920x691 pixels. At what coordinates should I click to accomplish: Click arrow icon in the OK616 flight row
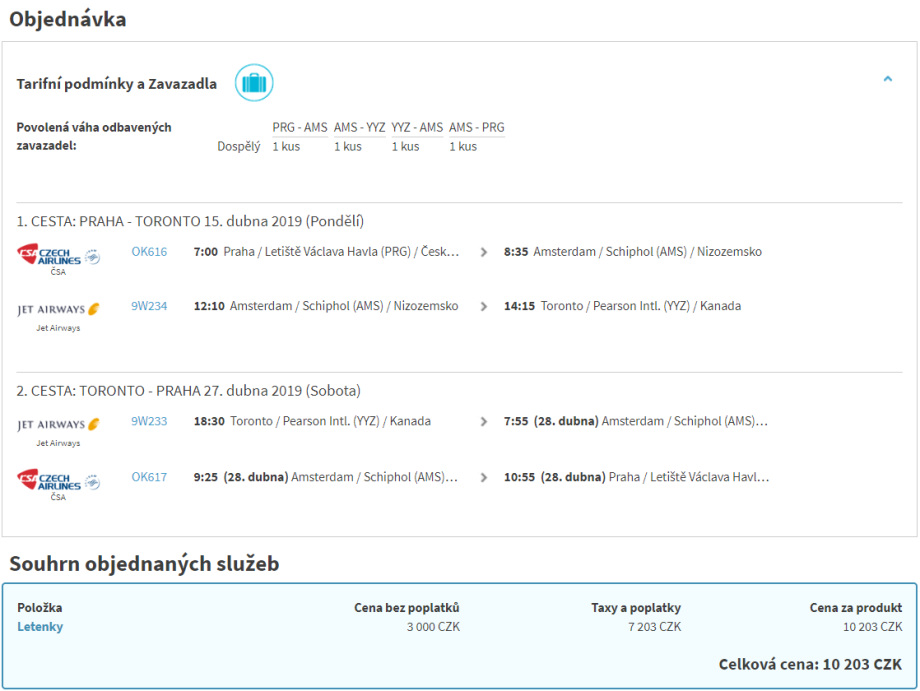[x=484, y=253]
